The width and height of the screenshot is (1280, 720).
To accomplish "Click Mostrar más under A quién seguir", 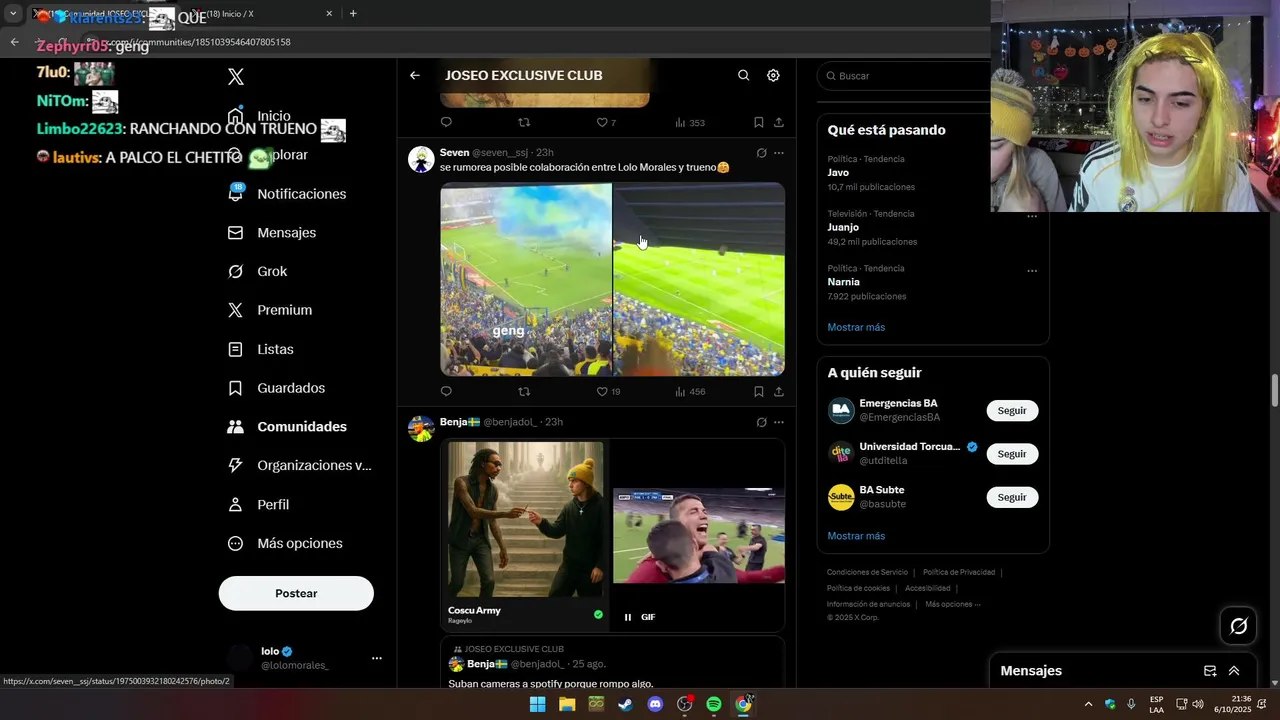I will [856, 536].
